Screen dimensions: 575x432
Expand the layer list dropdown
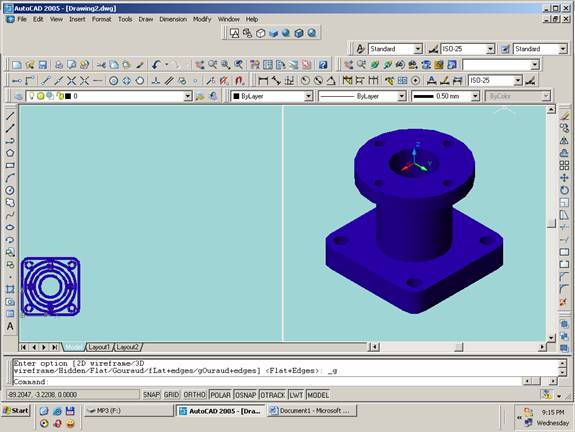click(187, 96)
